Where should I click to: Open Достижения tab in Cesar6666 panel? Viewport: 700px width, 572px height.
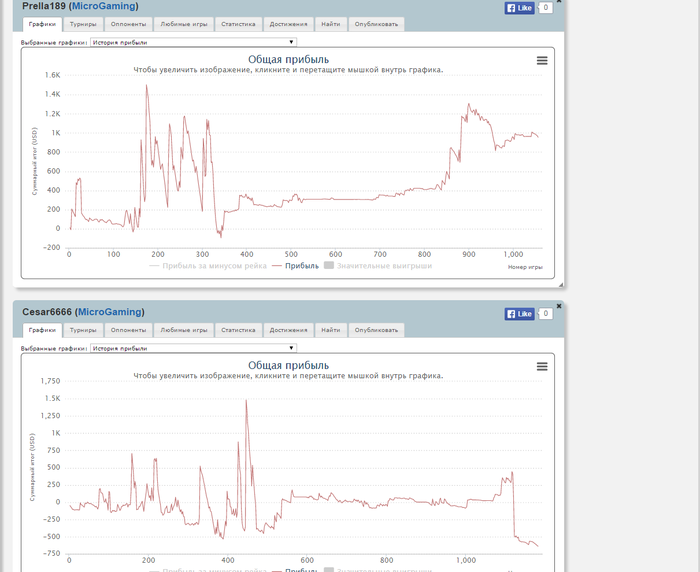288,330
